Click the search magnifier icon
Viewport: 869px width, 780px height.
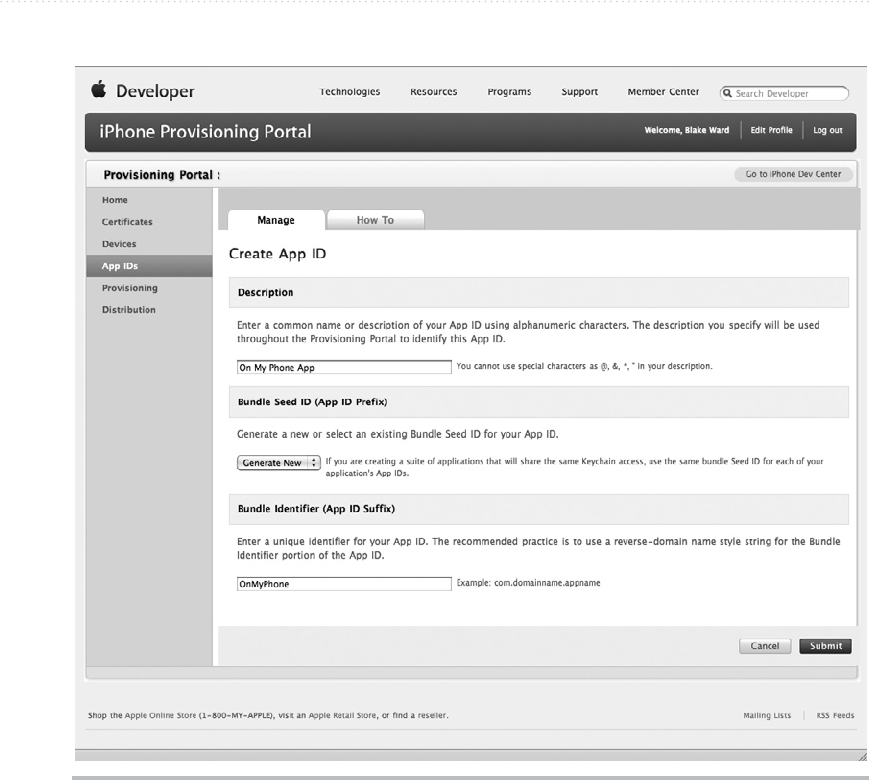tap(727, 93)
